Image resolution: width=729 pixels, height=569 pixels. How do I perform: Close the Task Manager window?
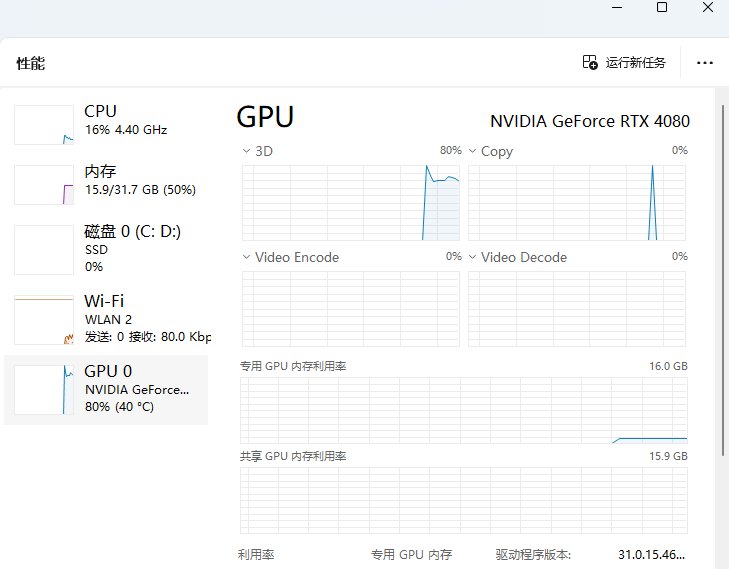[708, 7]
